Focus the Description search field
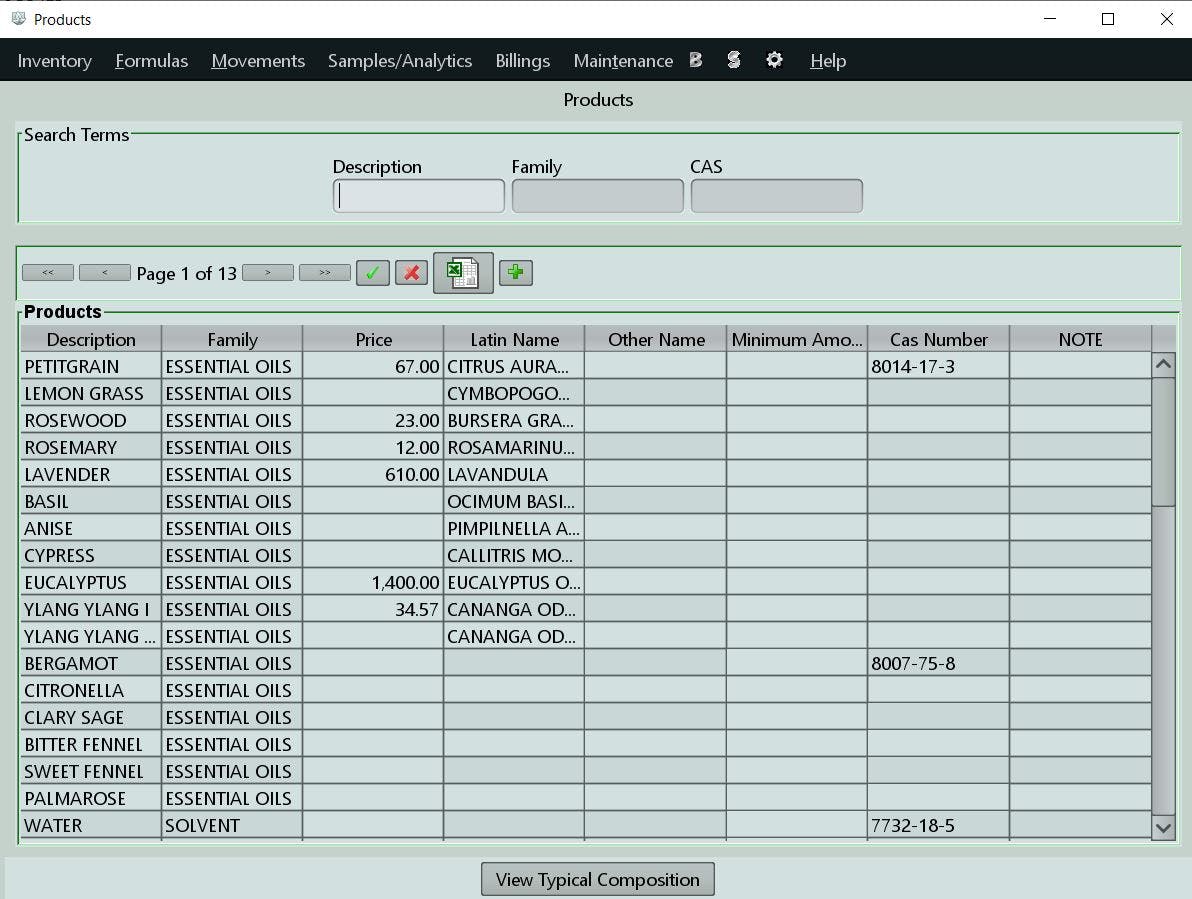 [x=419, y=196]
